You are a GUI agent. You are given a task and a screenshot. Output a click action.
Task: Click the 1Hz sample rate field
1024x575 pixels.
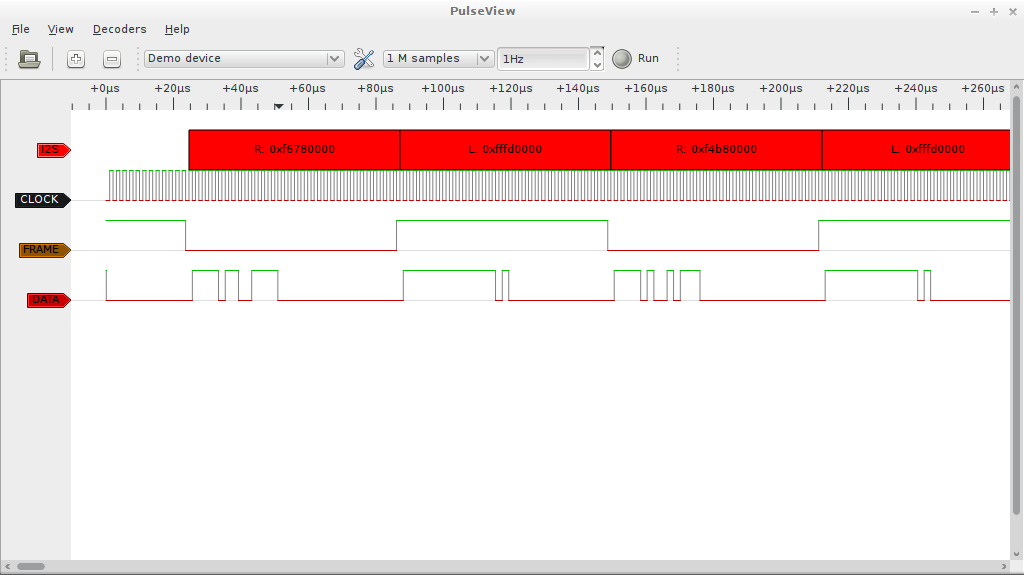[x=543, y=59]
